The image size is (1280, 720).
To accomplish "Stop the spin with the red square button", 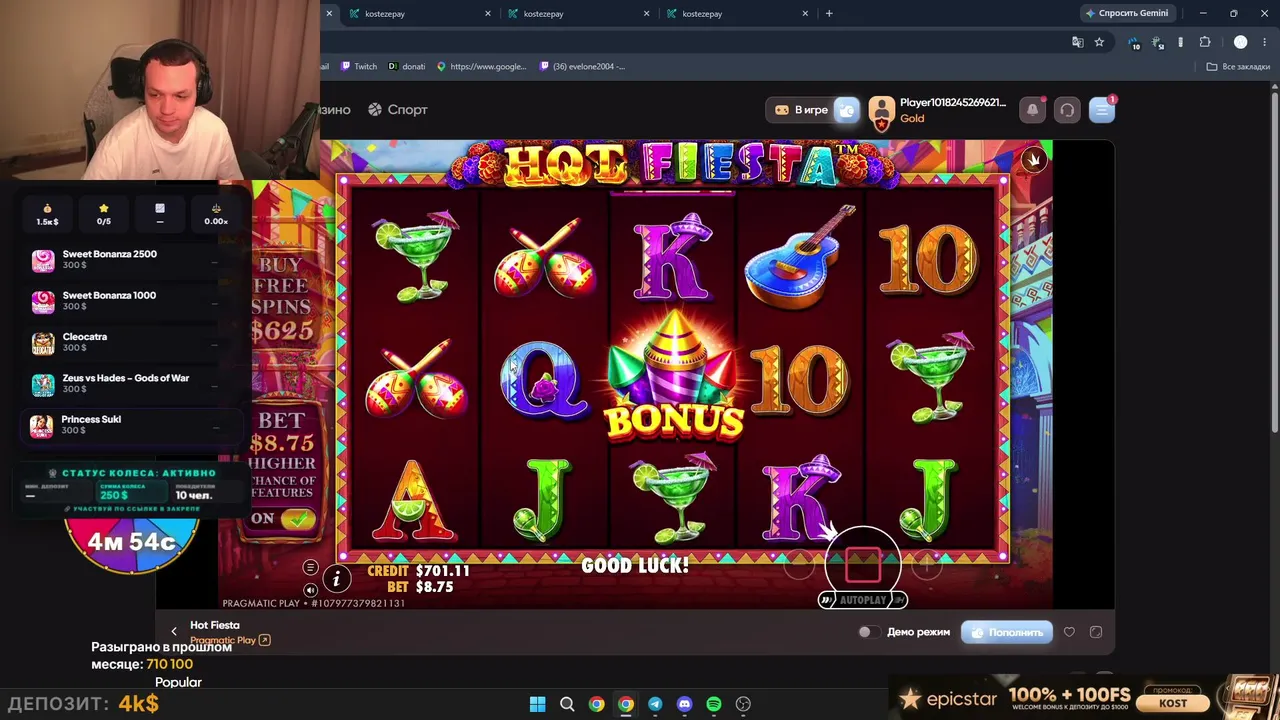I will 863,565.
